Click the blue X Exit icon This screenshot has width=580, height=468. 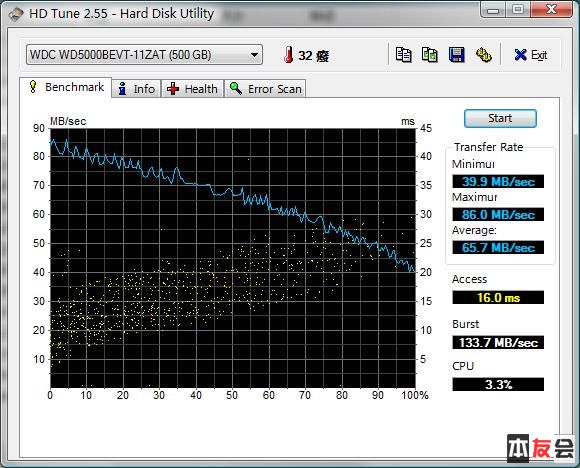(x=520, y=55)
